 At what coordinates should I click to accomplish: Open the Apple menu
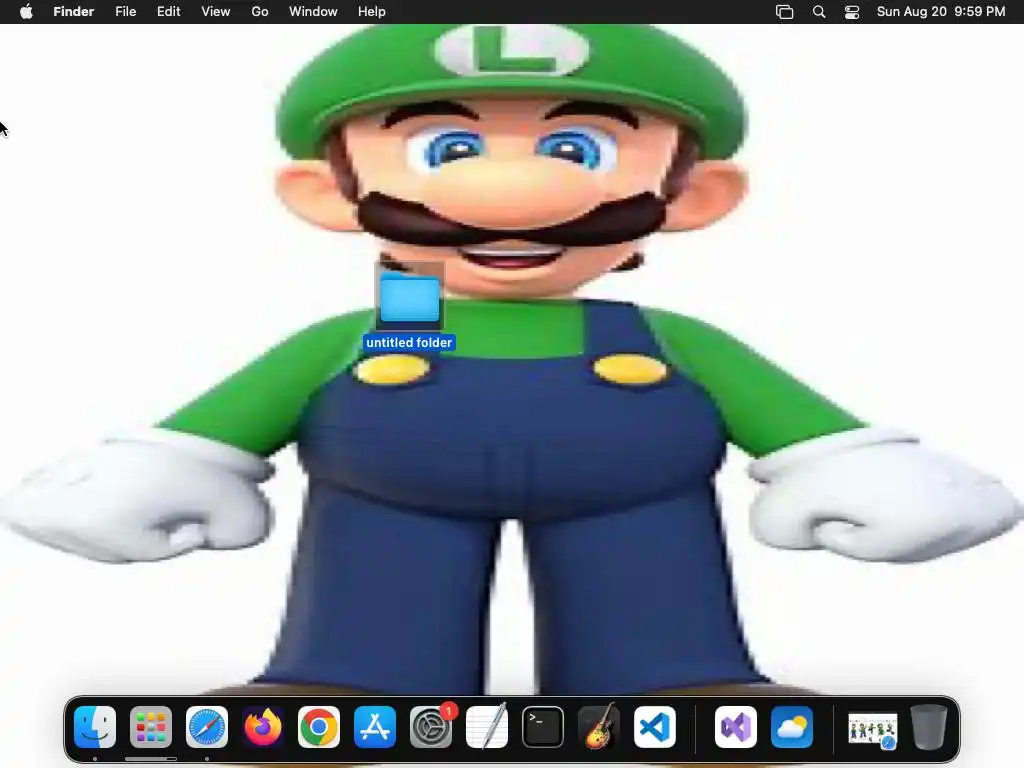tap(26, 12)
